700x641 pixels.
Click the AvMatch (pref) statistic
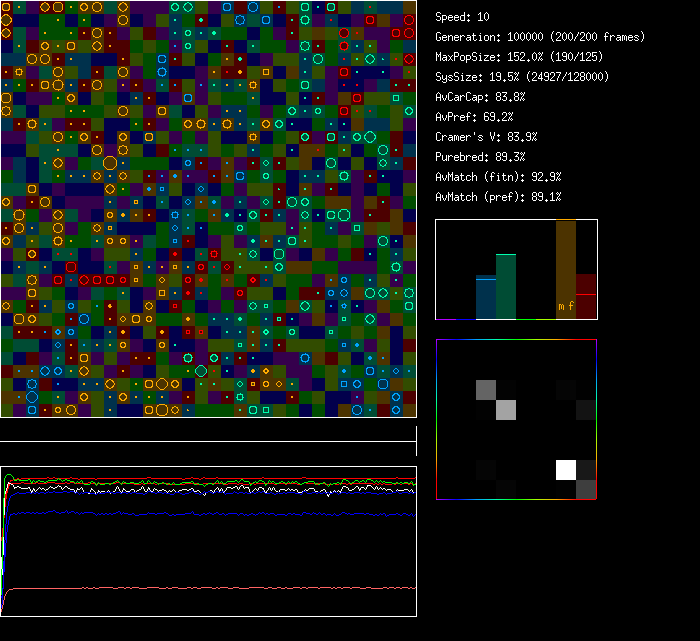coord(498,197)
